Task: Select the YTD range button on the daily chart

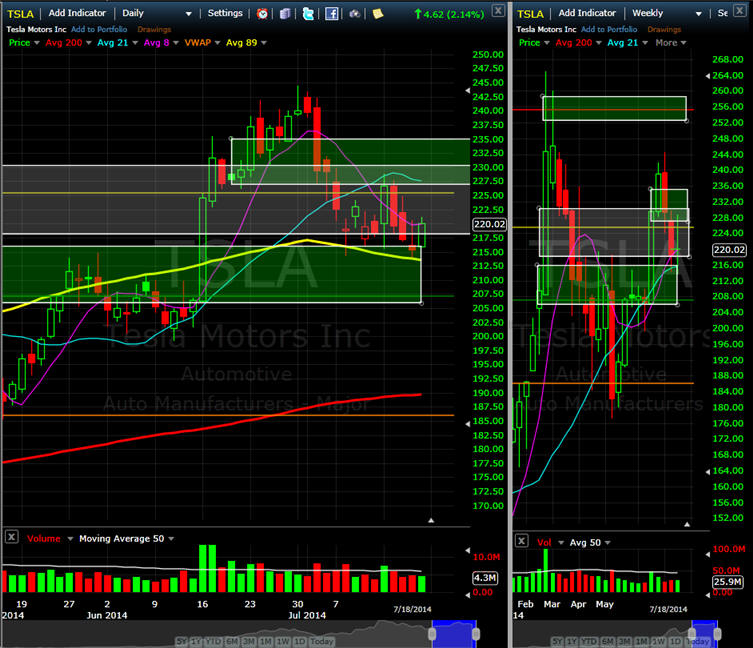Action: tap(213, 641)
